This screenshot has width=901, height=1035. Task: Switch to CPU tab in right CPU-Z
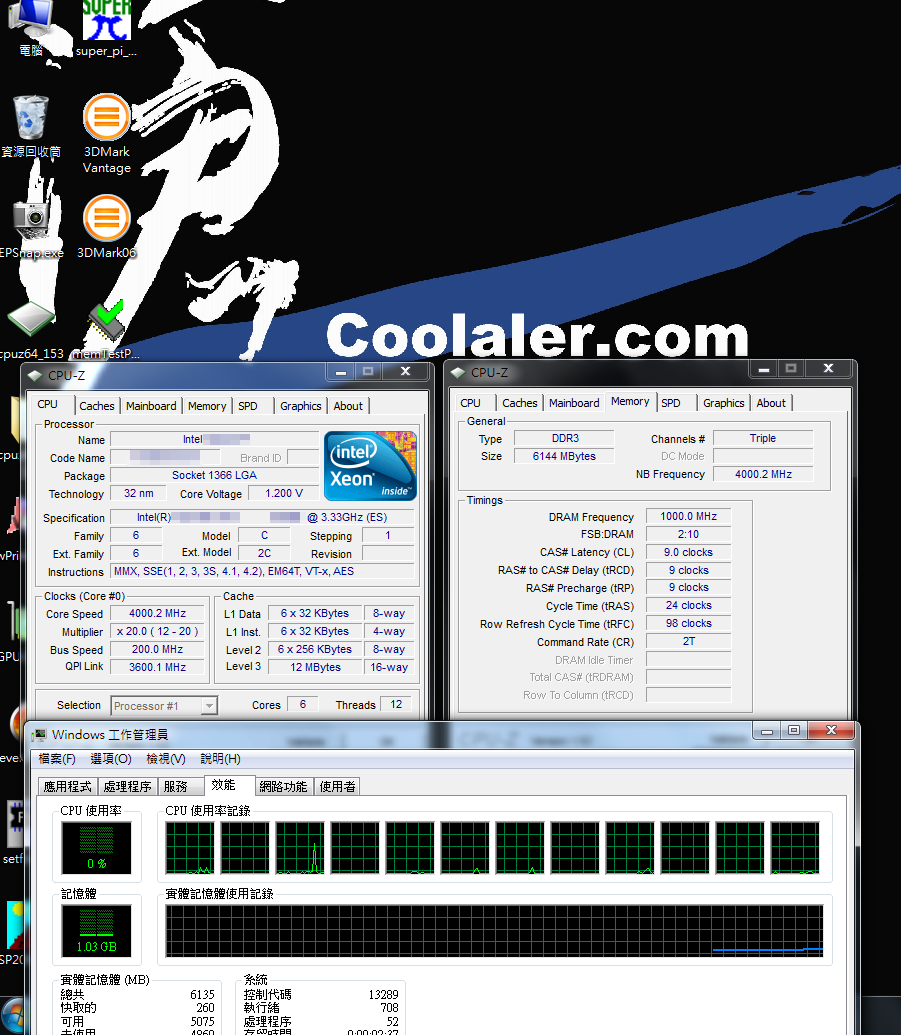[471, 403]
